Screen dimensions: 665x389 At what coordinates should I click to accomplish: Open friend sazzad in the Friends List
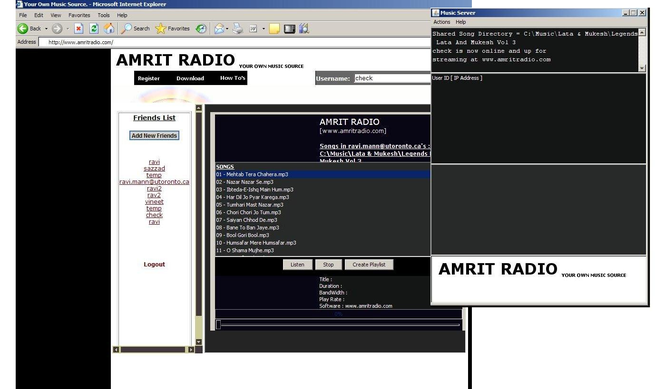154,168
